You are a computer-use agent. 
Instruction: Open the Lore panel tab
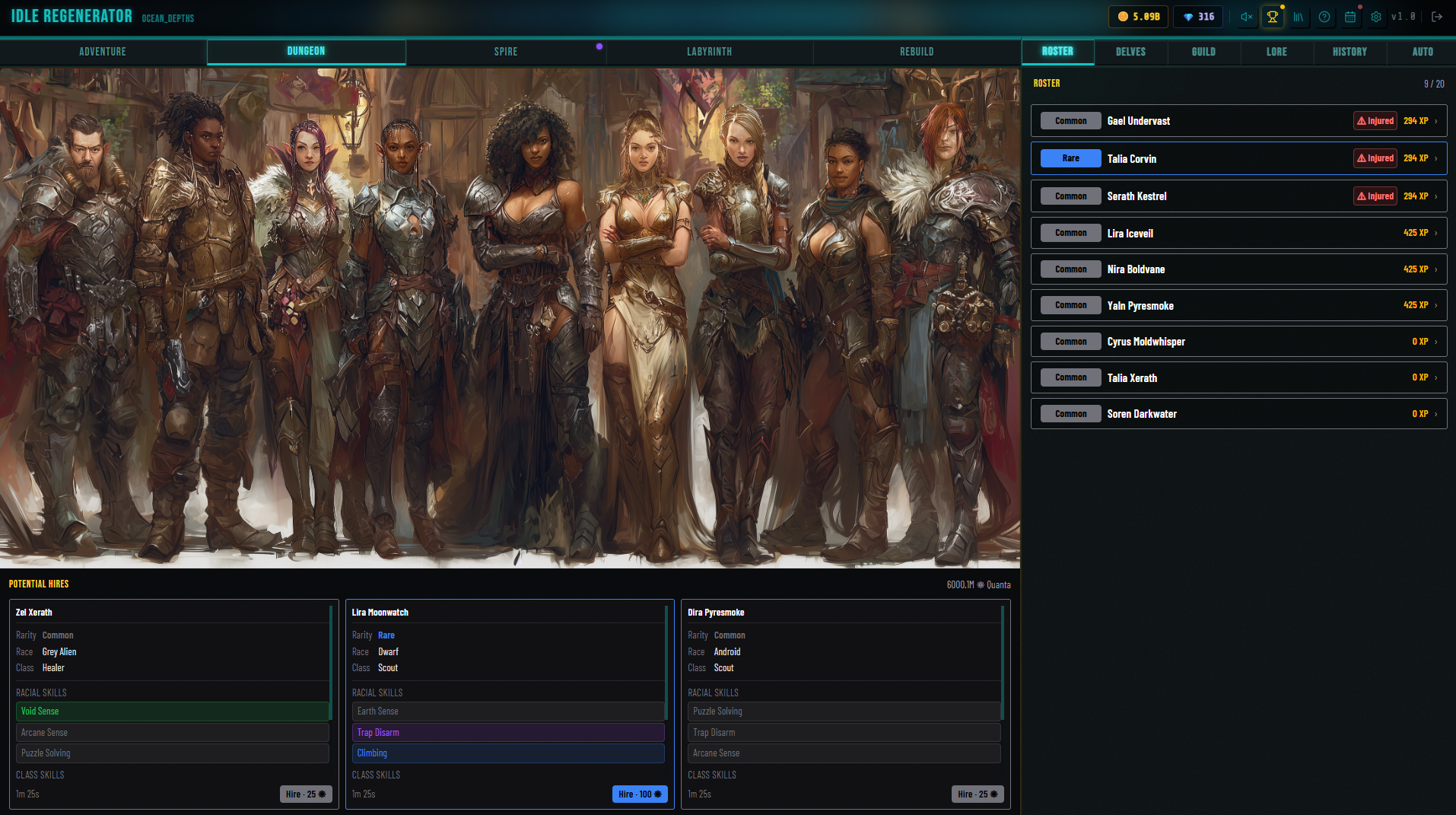point(1276,52)
